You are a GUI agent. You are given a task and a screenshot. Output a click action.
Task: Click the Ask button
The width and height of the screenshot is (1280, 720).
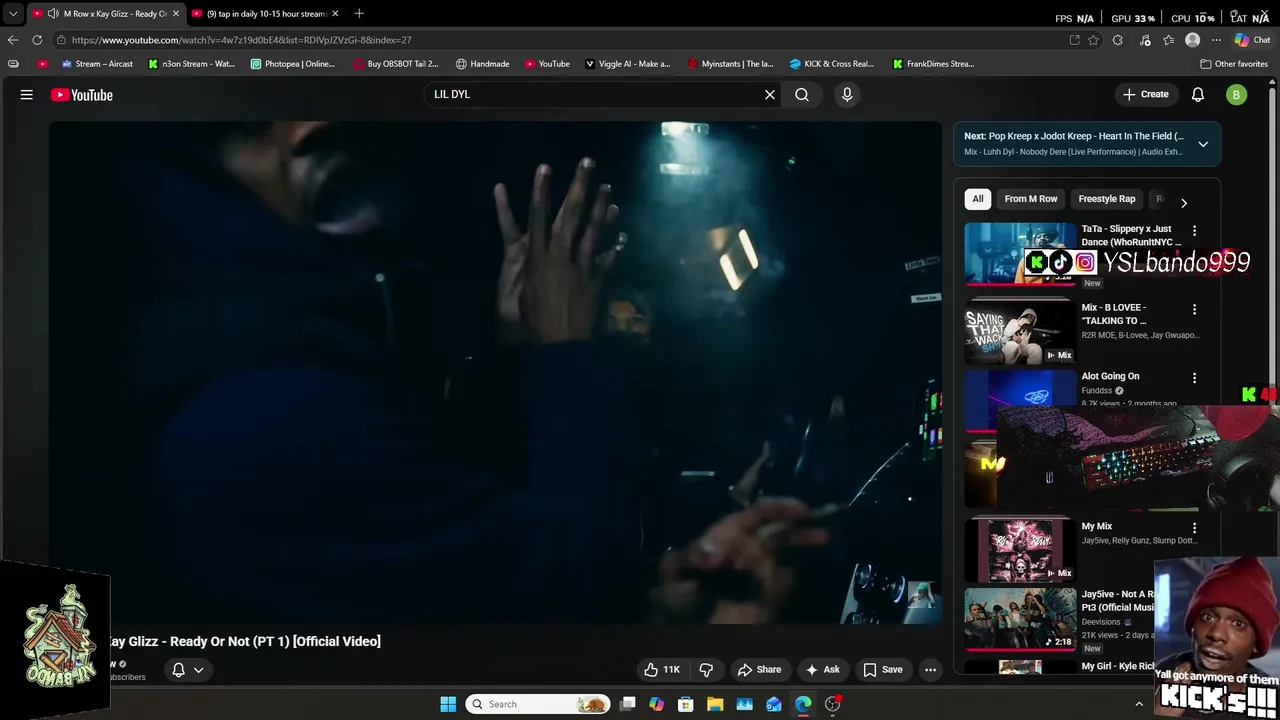pyautogui.click(x=822, y=670)
